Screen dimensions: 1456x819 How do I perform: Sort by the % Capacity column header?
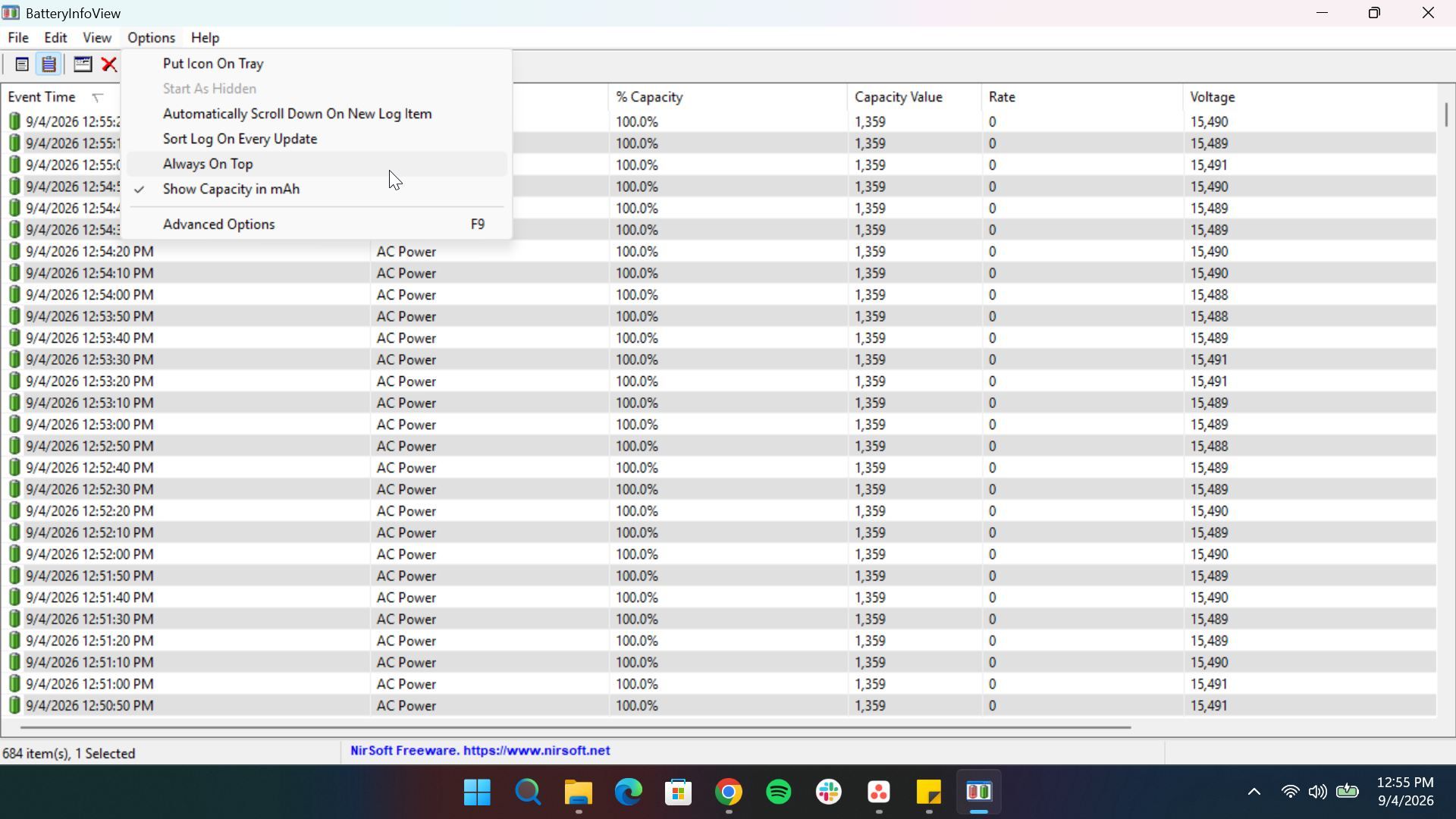point(726,97)
